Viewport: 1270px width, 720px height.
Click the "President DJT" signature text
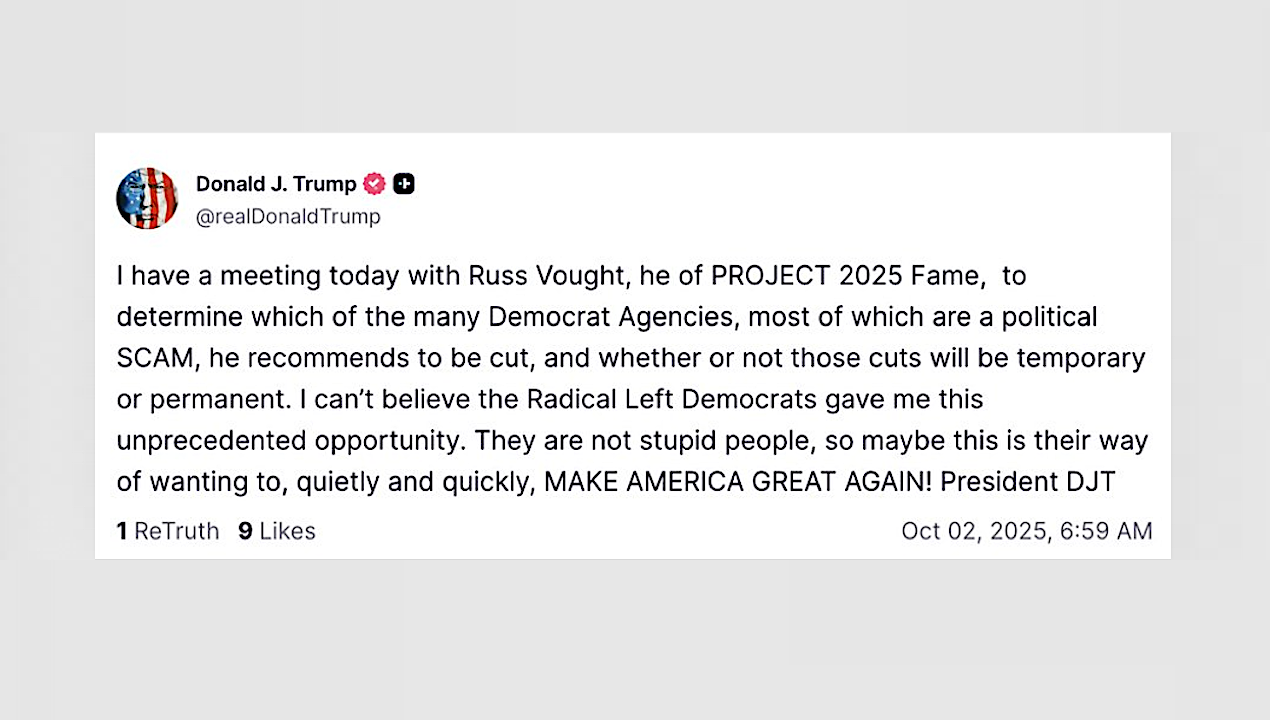(x=1028, y=482)
